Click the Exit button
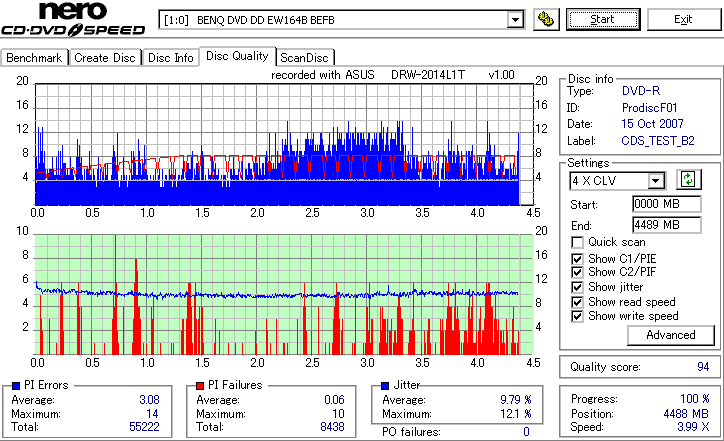 (x=683, y=19)
